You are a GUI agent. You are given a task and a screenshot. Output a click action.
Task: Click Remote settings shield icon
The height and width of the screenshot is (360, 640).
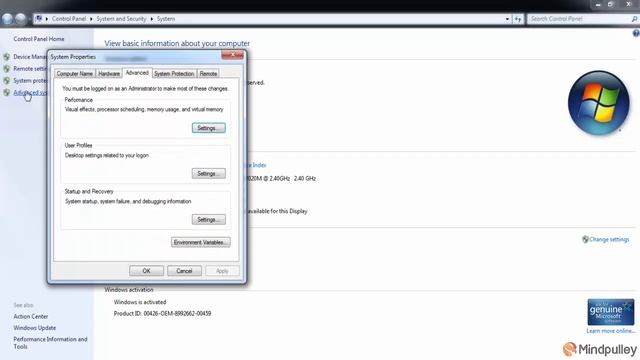pos(7,69)
